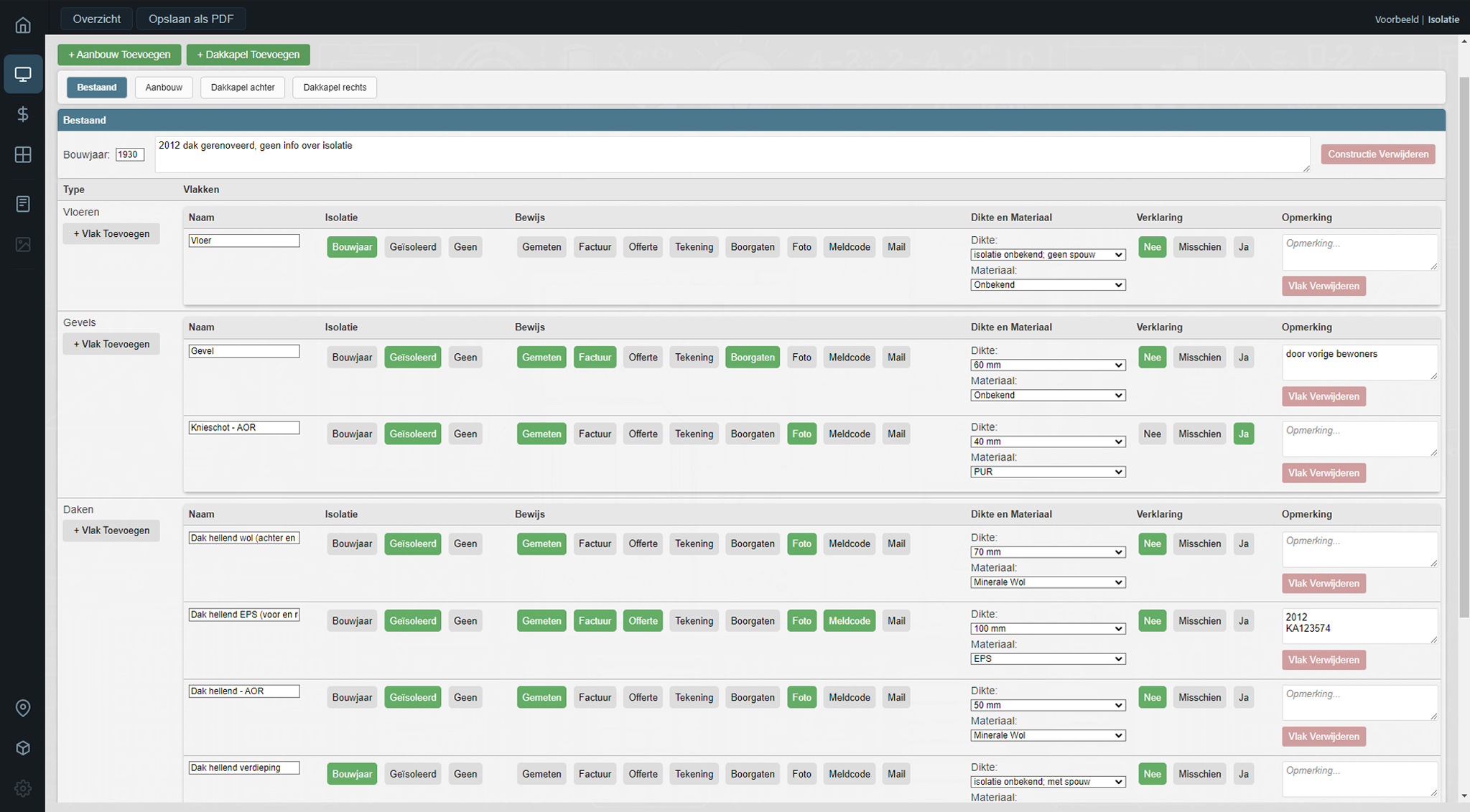
Task: Open the pricing section via the dollar icon
Action: (x=23, y=113)
